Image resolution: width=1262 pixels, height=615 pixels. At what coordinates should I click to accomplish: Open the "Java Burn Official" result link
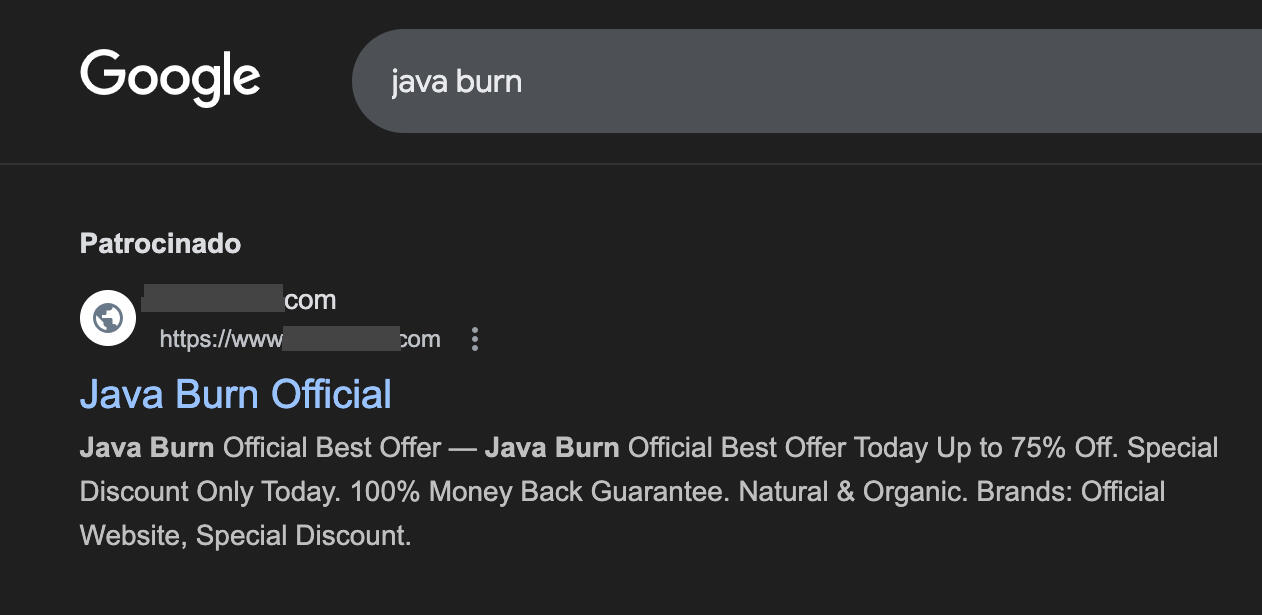click(x=236, y=394)
